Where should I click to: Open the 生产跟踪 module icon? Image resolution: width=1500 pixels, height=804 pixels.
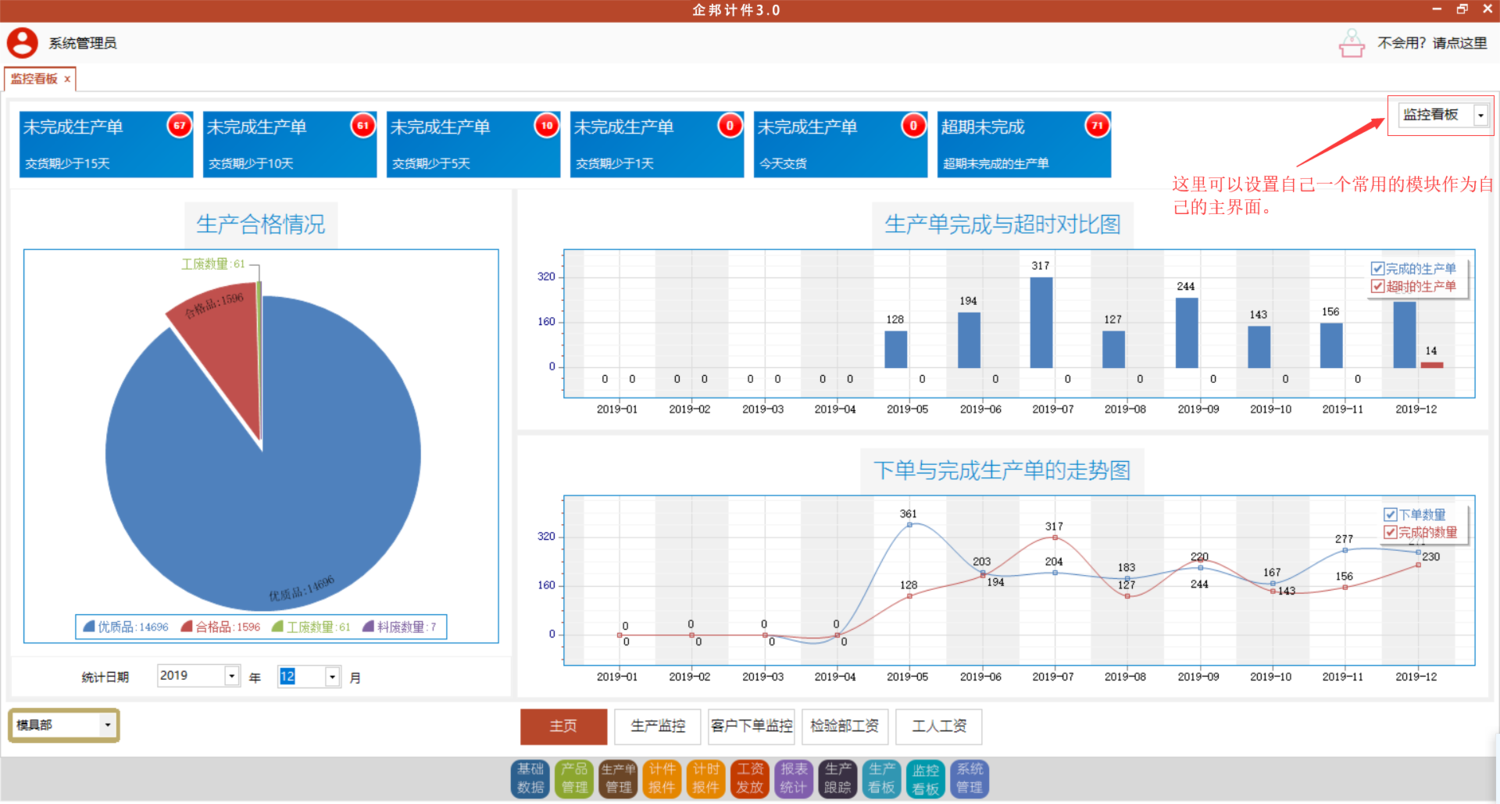837,778
